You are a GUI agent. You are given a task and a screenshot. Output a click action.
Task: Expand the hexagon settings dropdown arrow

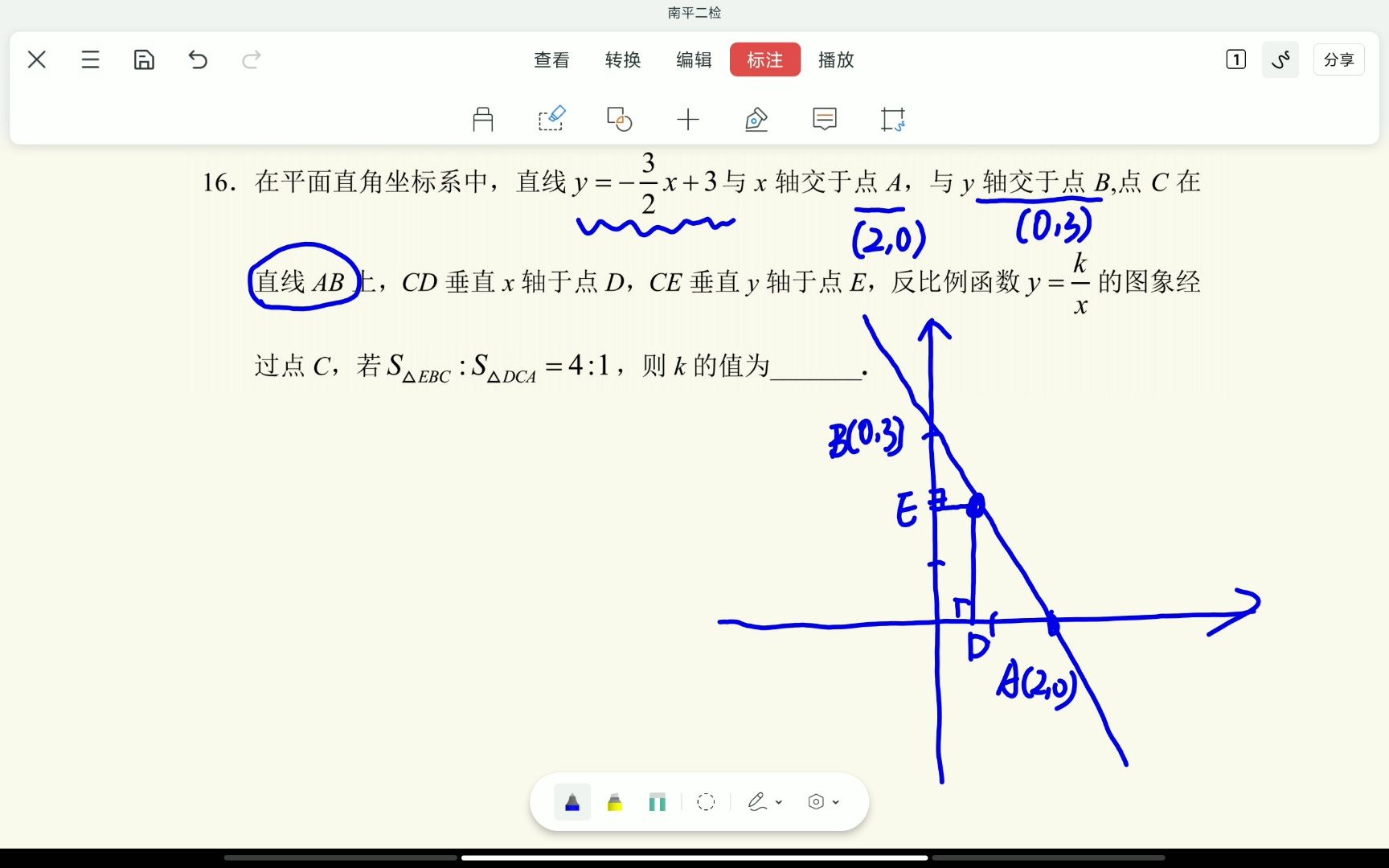[837, 802]
